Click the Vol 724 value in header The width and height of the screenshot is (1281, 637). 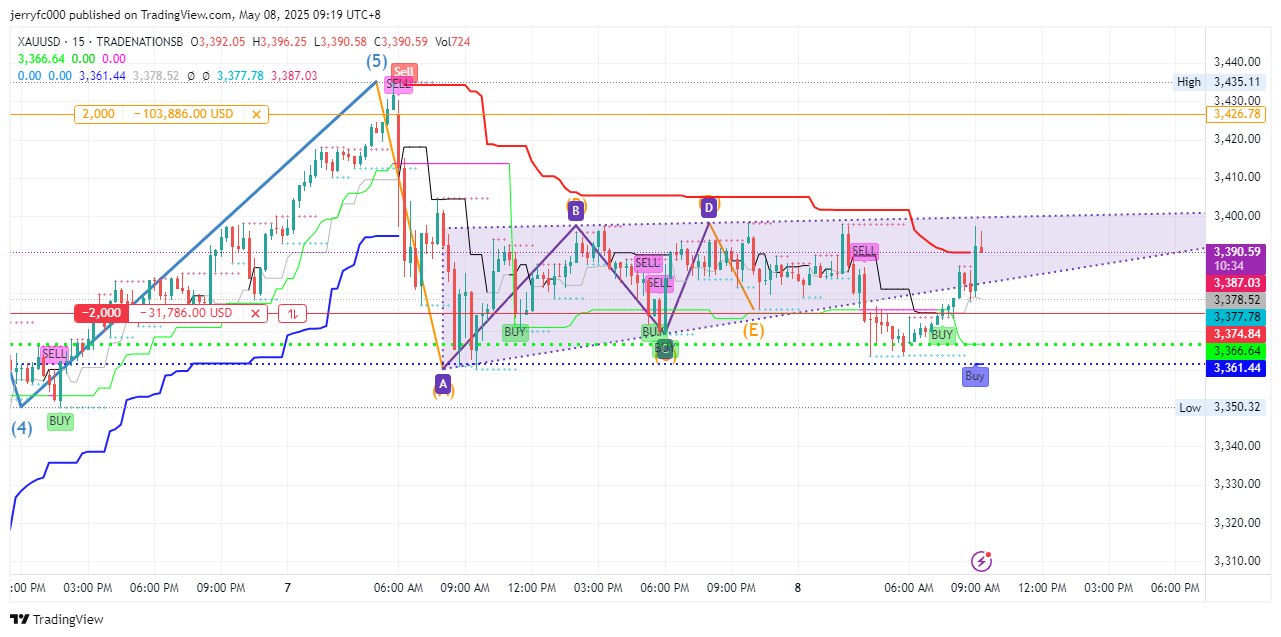coord(454,42)
